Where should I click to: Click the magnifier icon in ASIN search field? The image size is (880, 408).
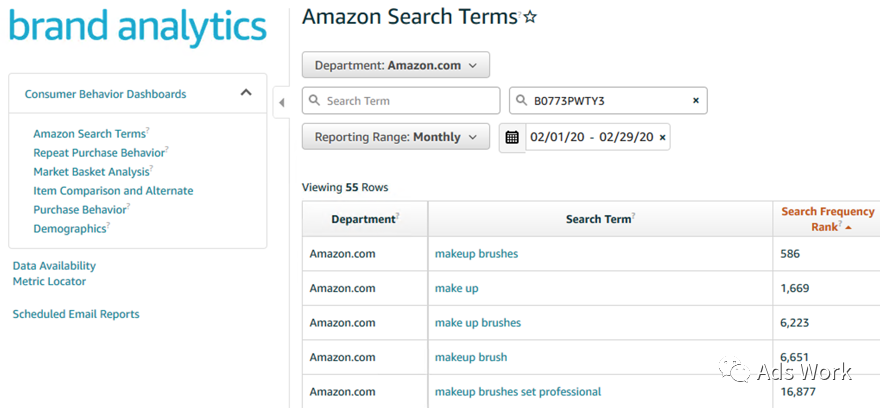(x=521, y=101)
